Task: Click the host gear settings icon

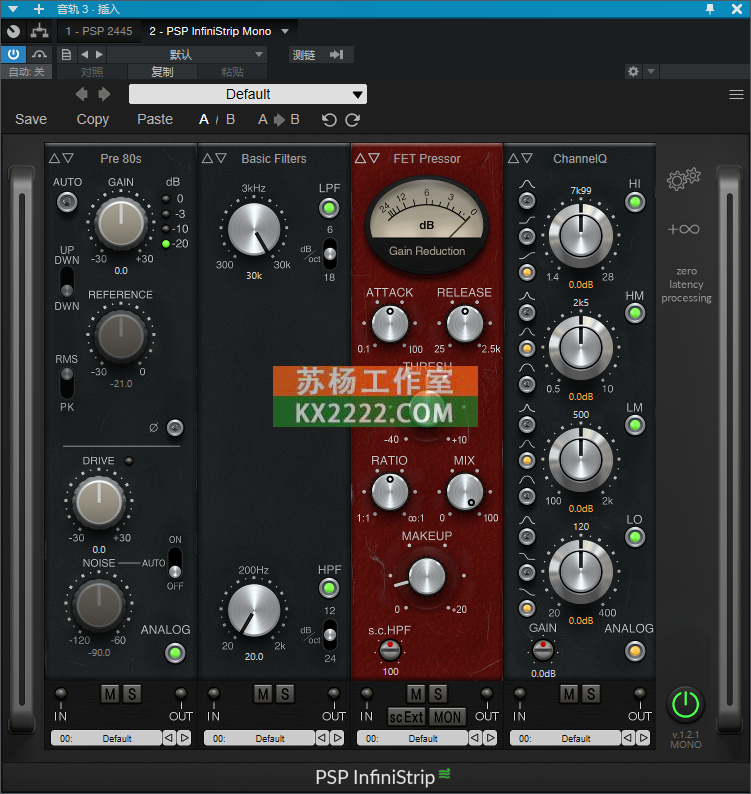Action: point(633,71)
